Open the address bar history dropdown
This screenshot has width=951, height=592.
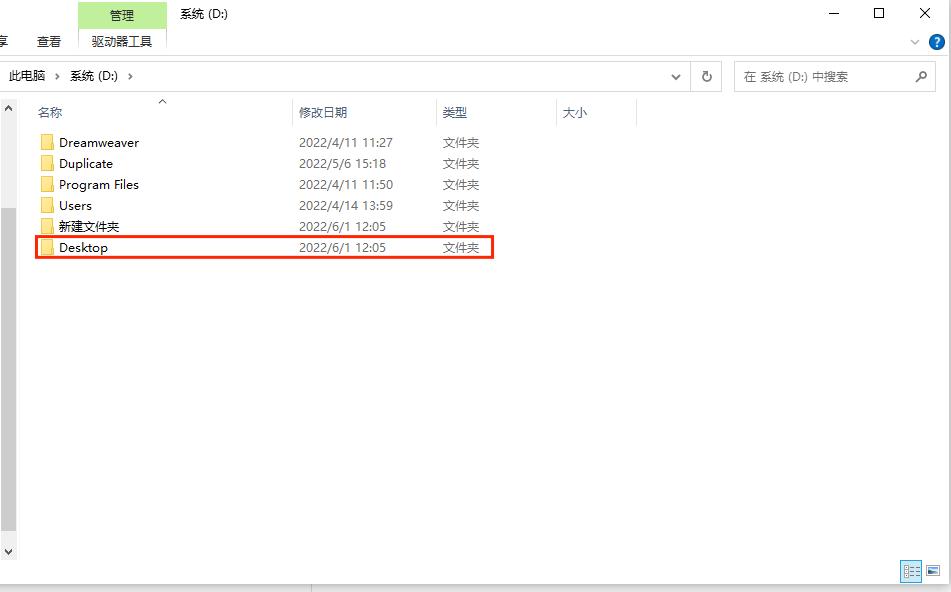click(676, 76)
